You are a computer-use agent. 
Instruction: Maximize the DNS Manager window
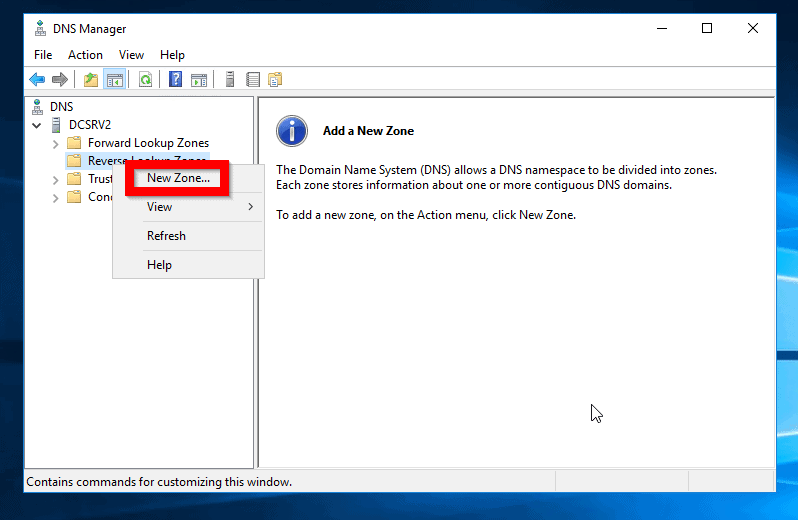707,28
